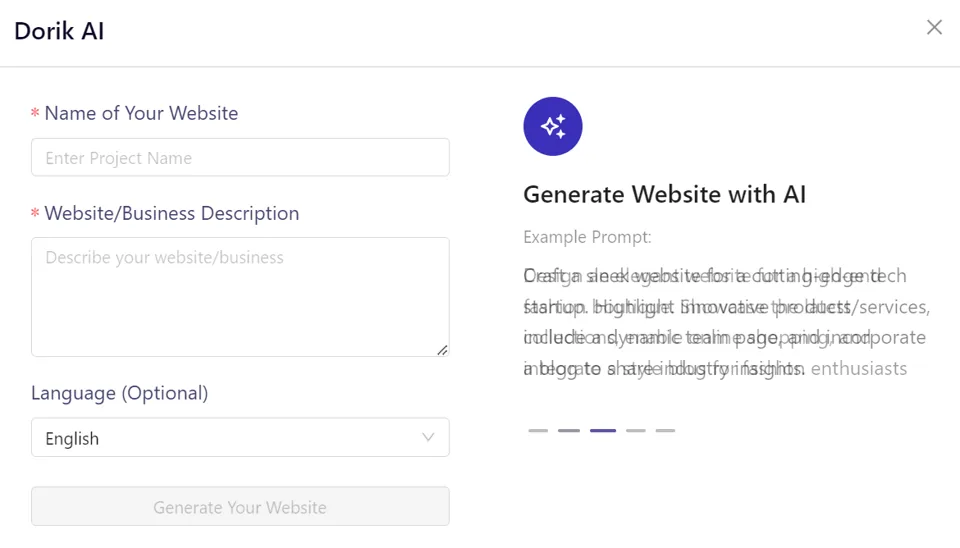Click the Dorik AI dialog title
The width and height of the screenshot is (960, 548).
click(59, 31)
